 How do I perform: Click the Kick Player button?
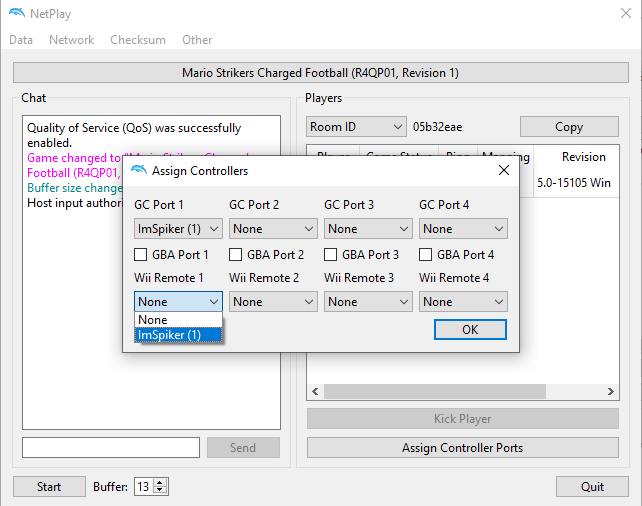[x=463, y=419]
